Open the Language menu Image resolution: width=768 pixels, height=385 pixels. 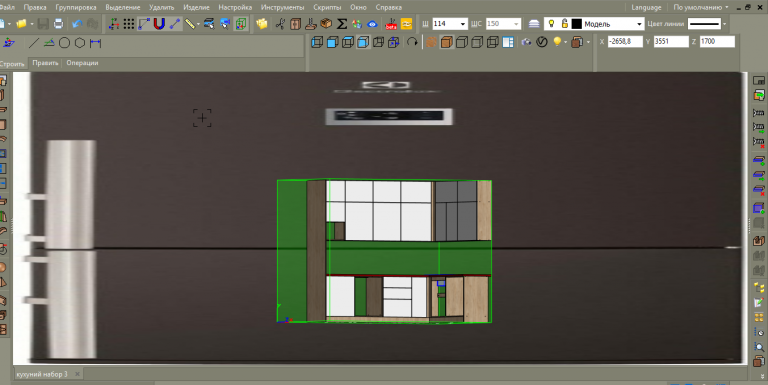coord(646,7)
